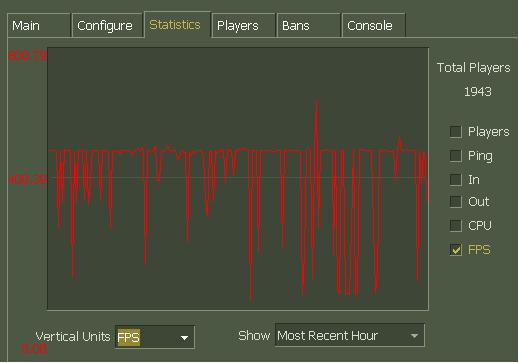Open the Configure tab
Screen dimensions: 519x363
(107, 25)
